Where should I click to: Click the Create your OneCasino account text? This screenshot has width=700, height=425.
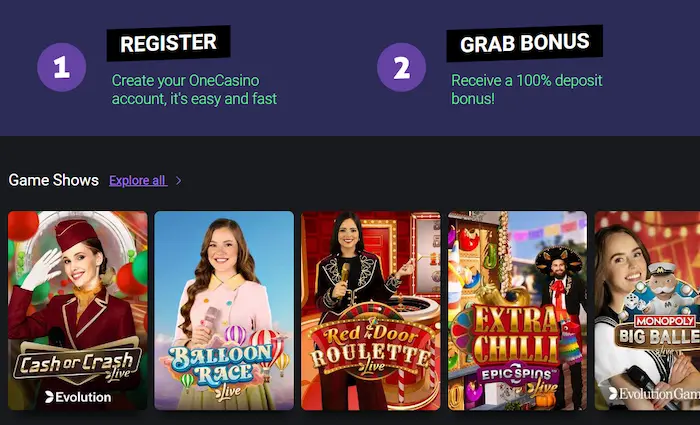(194, 89)
